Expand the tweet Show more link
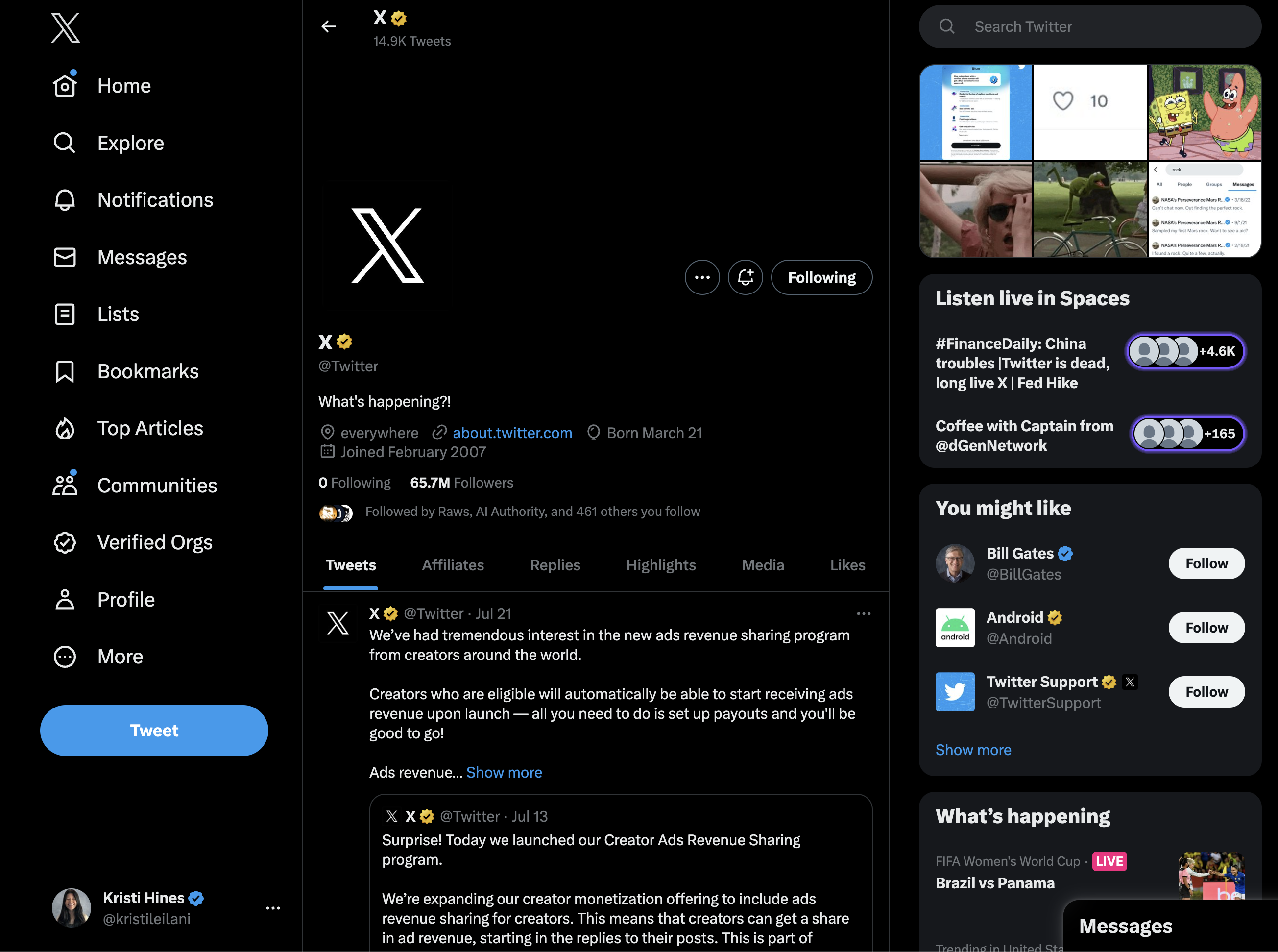This screenshot has height=952, width=1278. click(x=503, y=772)
